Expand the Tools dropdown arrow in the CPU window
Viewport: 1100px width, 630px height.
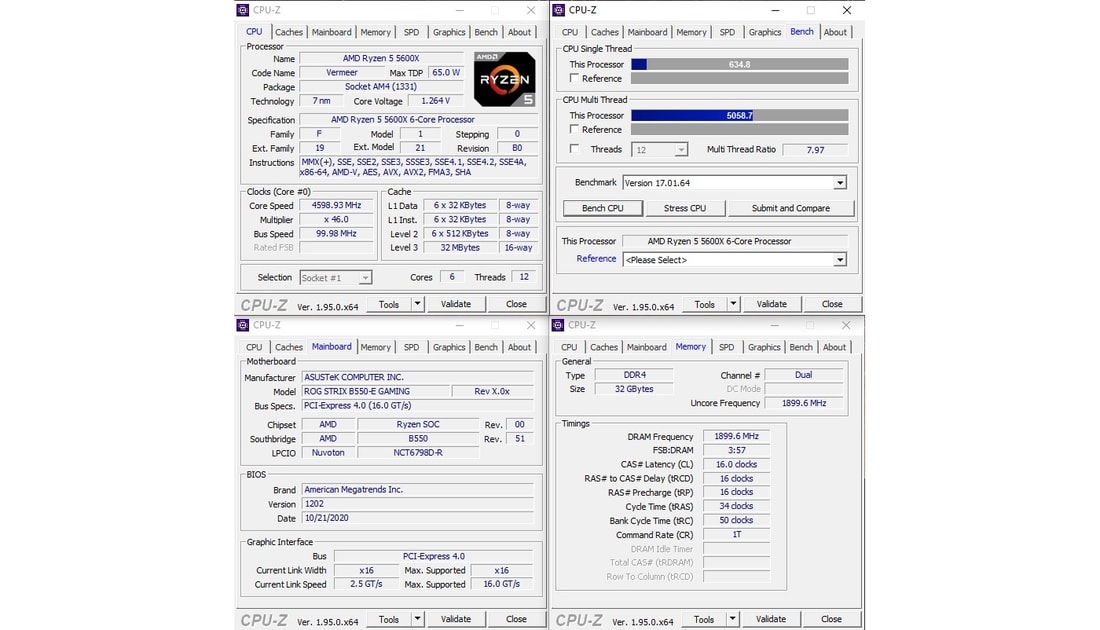tap(417, 304)
